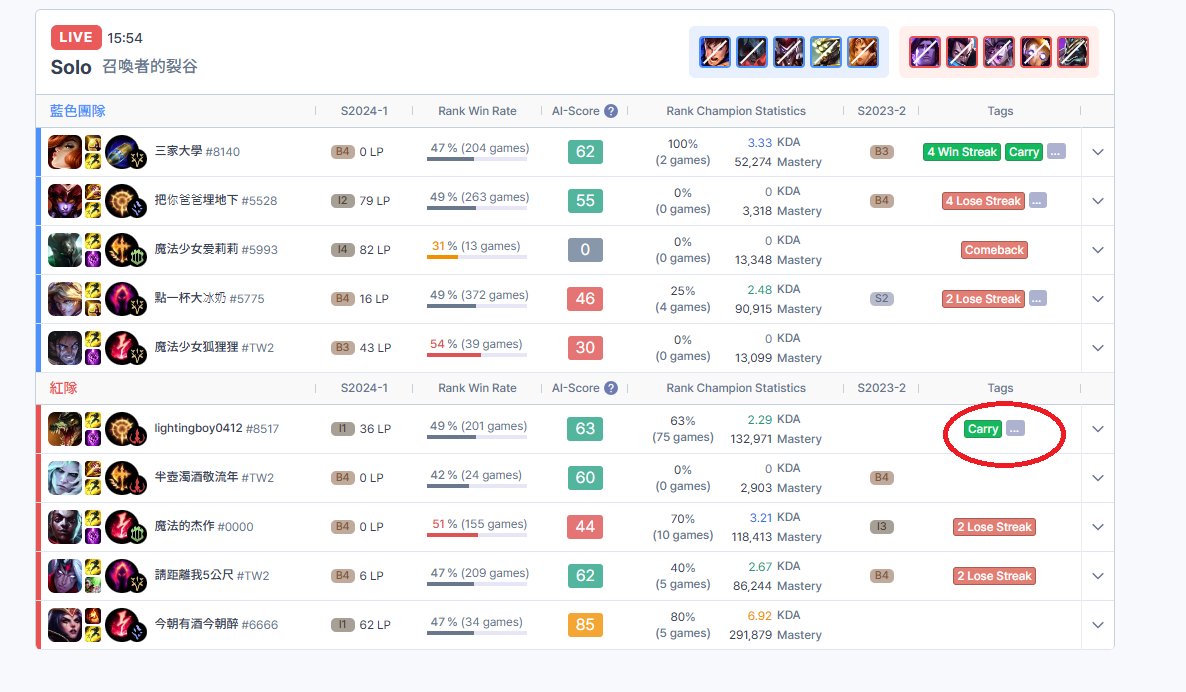Select the first champion icon in the blue panel
Screen dimensions: 1186x692
point(715,52)
